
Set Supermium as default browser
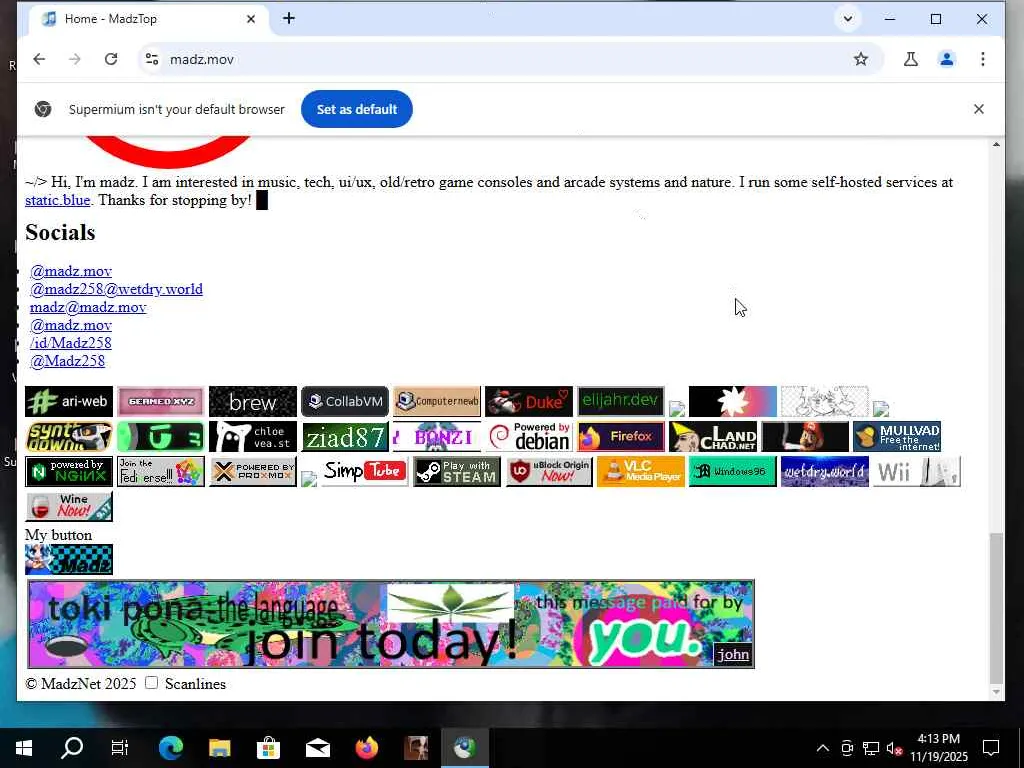coord(357,109)
